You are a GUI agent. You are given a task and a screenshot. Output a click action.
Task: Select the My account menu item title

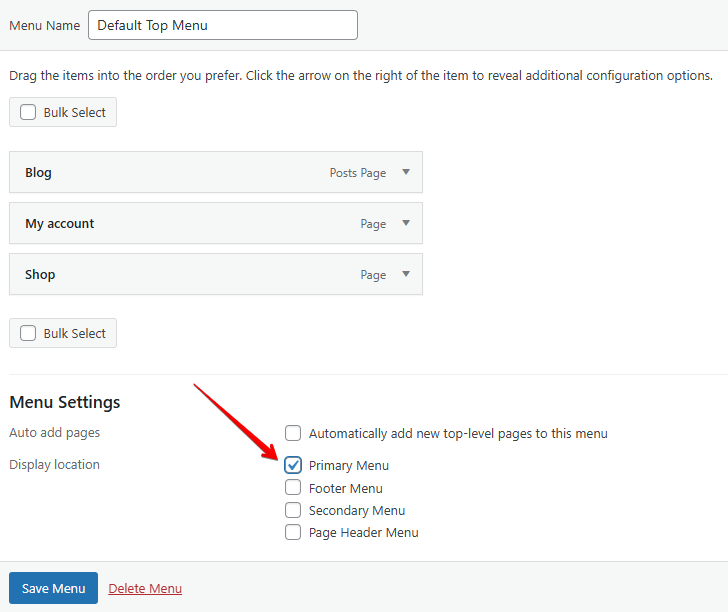click(x=60, y=223)
